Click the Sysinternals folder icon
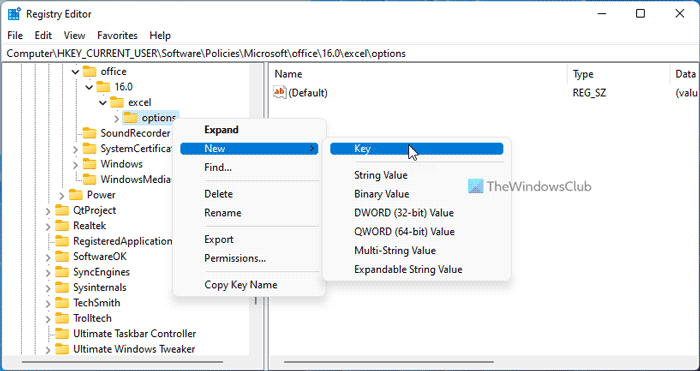 click(x=62, y=288)
